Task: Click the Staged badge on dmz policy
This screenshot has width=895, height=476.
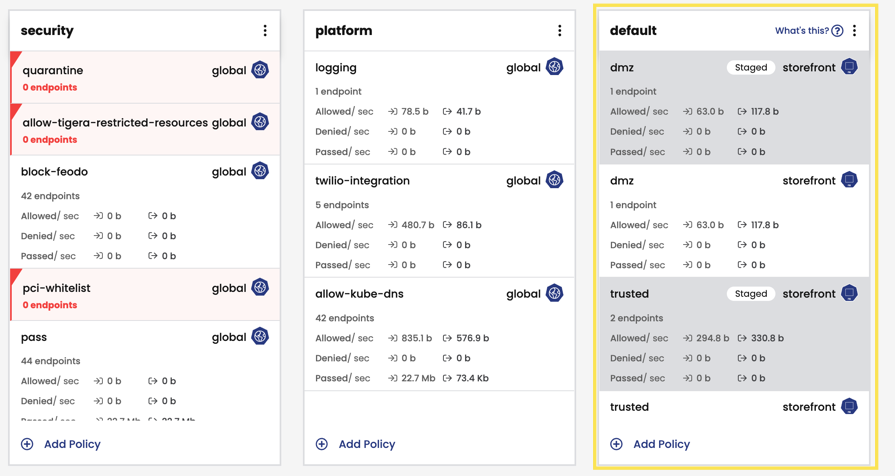Action: 751,68
